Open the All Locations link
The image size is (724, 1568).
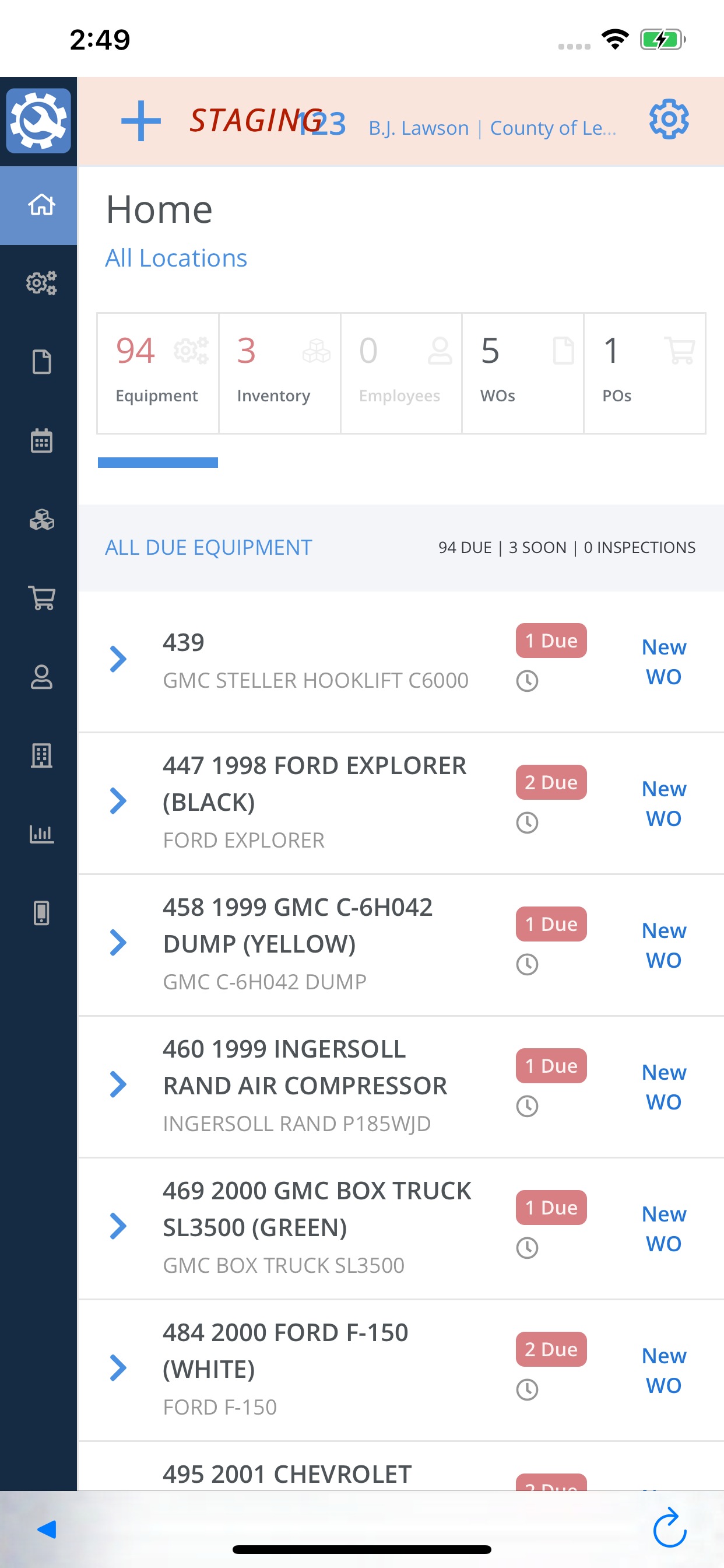coord(176,258)
